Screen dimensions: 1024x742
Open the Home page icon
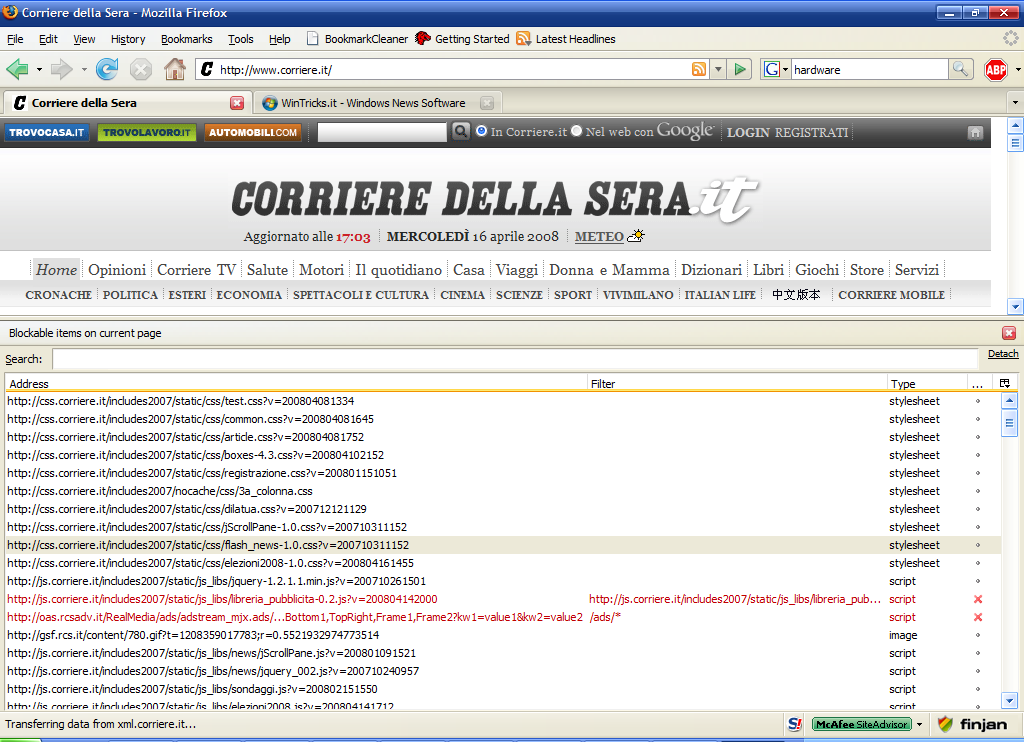click(174, 69)
